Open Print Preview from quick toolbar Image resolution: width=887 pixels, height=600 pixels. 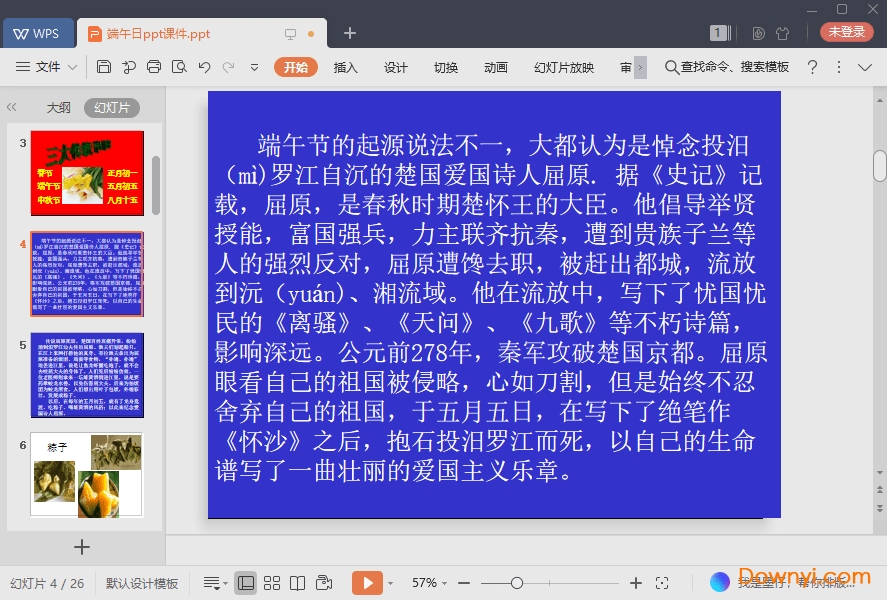coord(179,67)
